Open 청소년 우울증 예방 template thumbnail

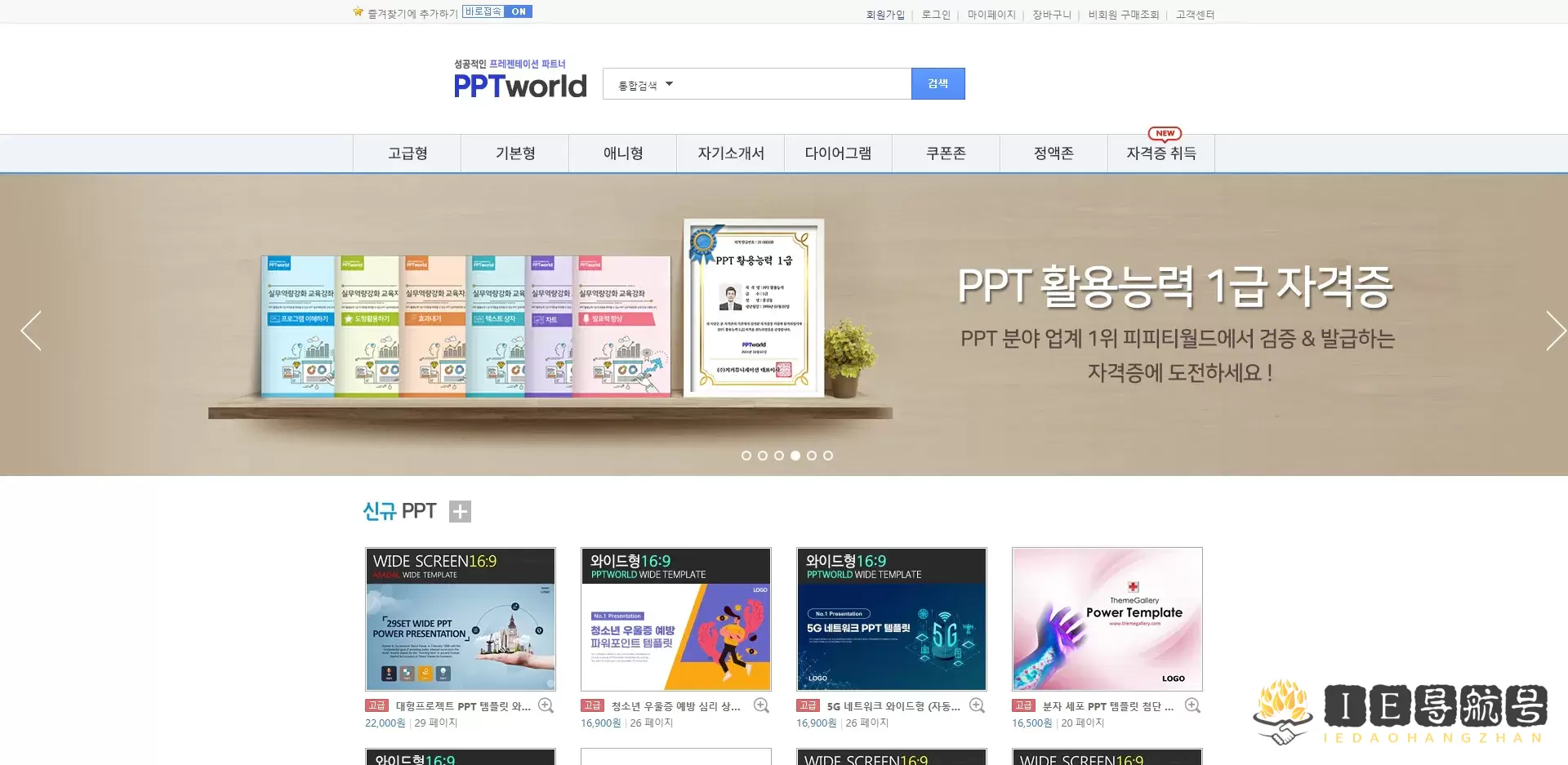pos(676,619)
